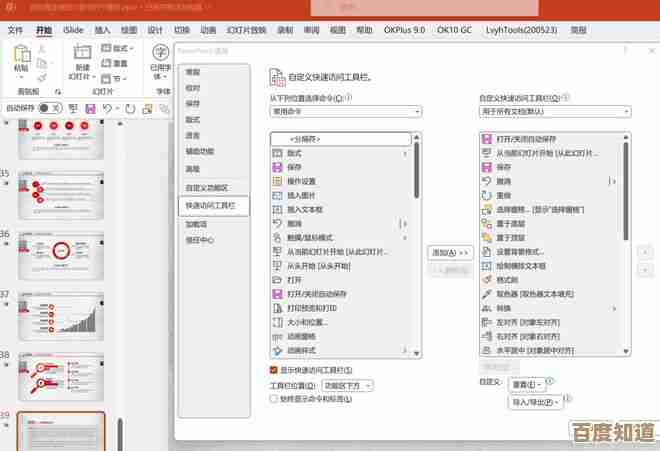Switch to the LvyhTools(200523) ribbon tab
The width and height of the screenshot is (660, 451).
(522, 30)
